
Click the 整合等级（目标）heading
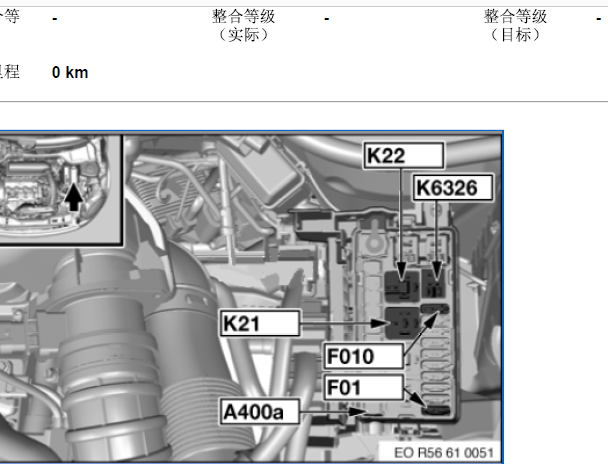515,26
